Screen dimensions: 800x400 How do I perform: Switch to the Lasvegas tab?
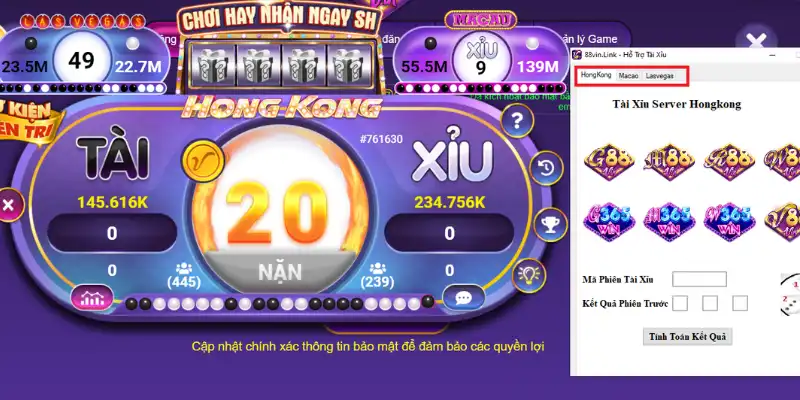[x=659, y=76]
